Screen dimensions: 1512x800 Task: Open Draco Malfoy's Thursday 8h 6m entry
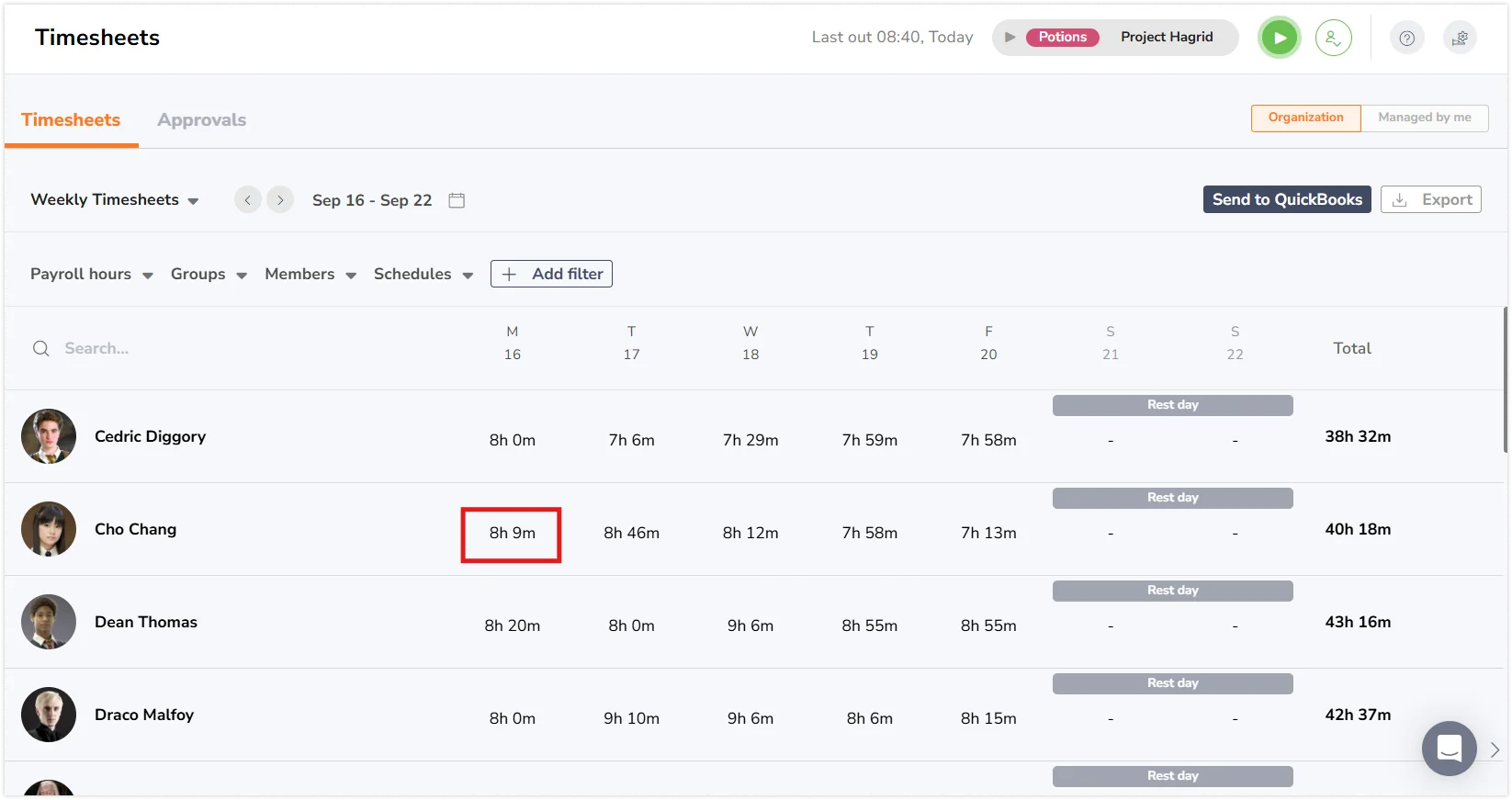tap(869, 718)
